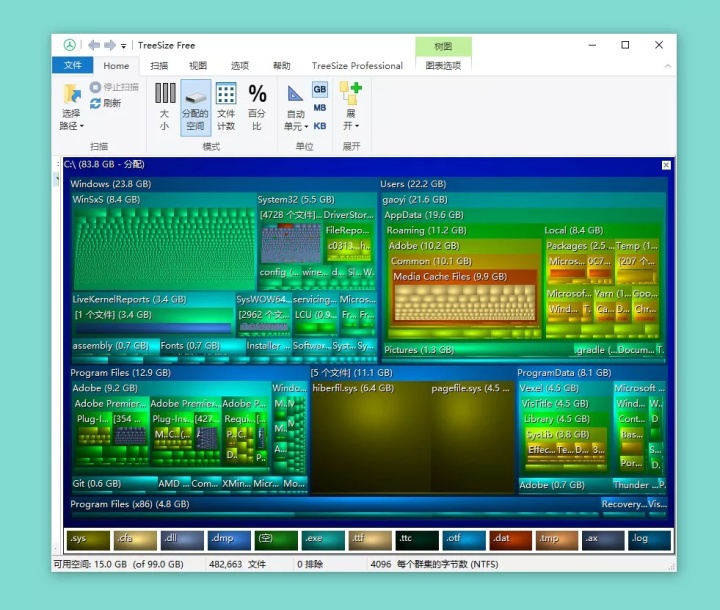Open the 选项 ribbon tab
Image resolution: width=720 pixels, height=610 pixels.
coord(240,66)
